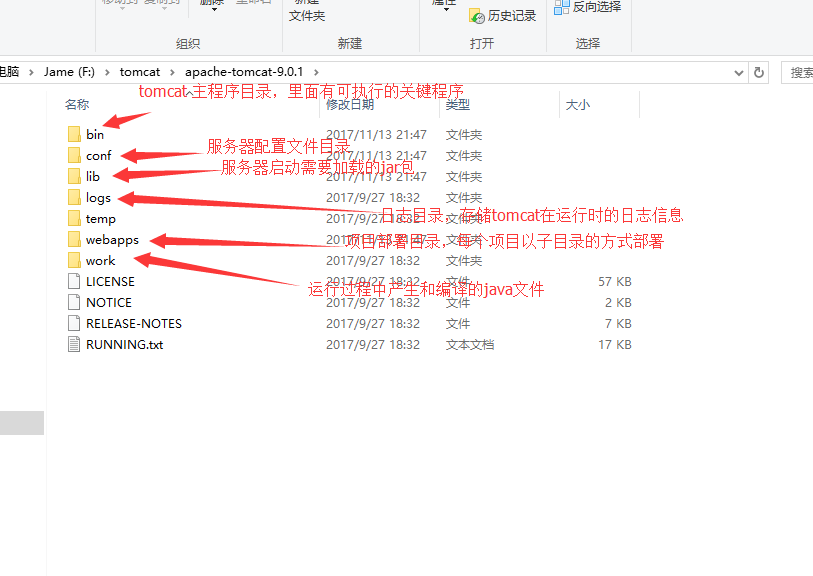The width and height of the screenshot is (813, 576).
Task: Click 文本文档 type of RUNNING.txt
Action: 470,345
